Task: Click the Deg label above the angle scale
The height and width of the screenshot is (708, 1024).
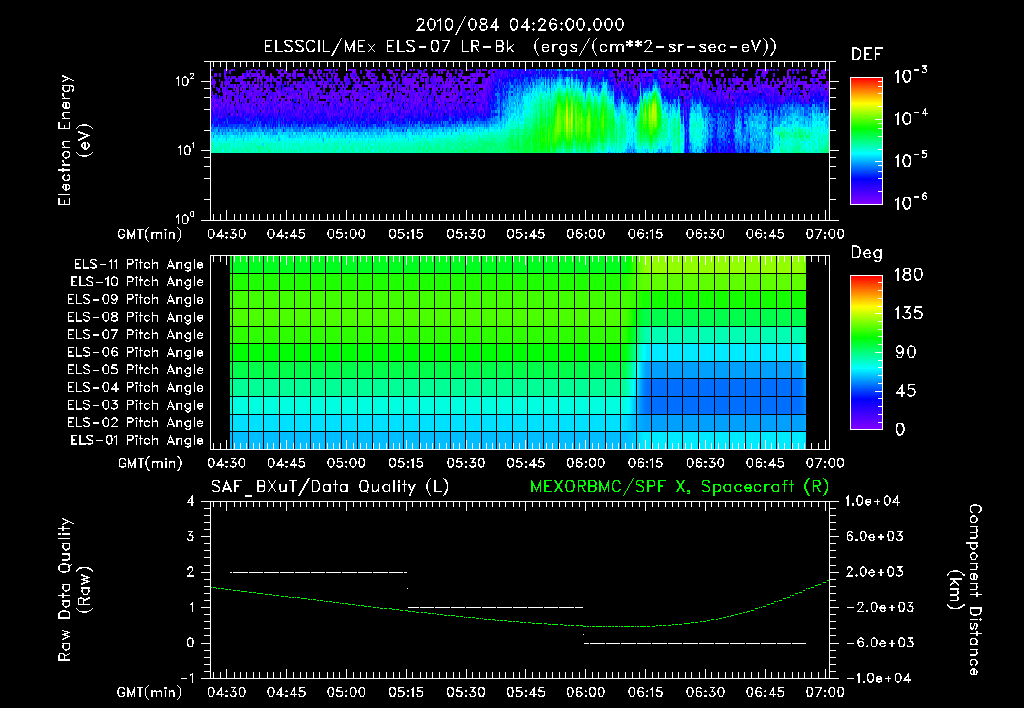Action: [867, 253]
